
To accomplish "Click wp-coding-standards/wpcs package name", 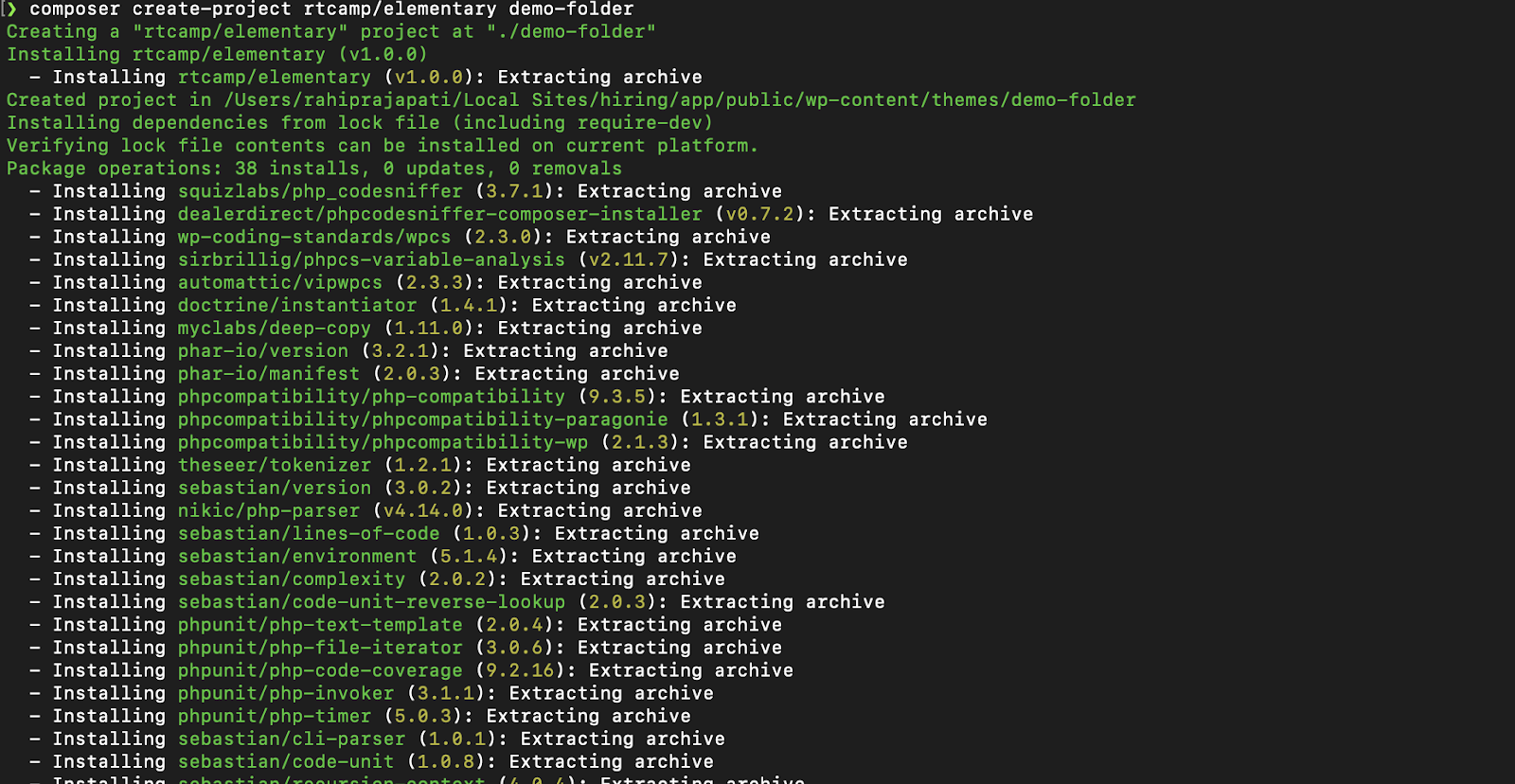I will click(x=314, y=237).
